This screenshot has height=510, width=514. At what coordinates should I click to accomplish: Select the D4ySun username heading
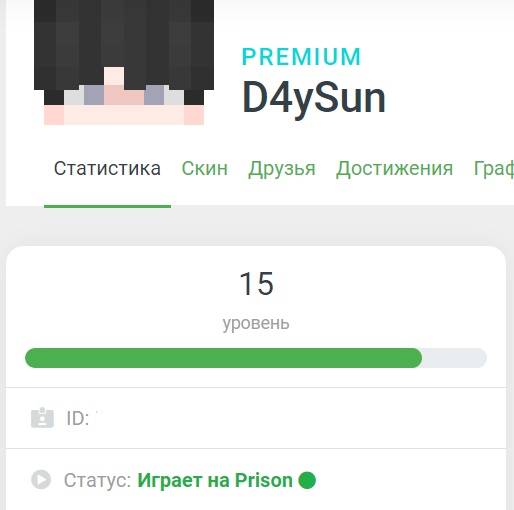coord(314,98)
